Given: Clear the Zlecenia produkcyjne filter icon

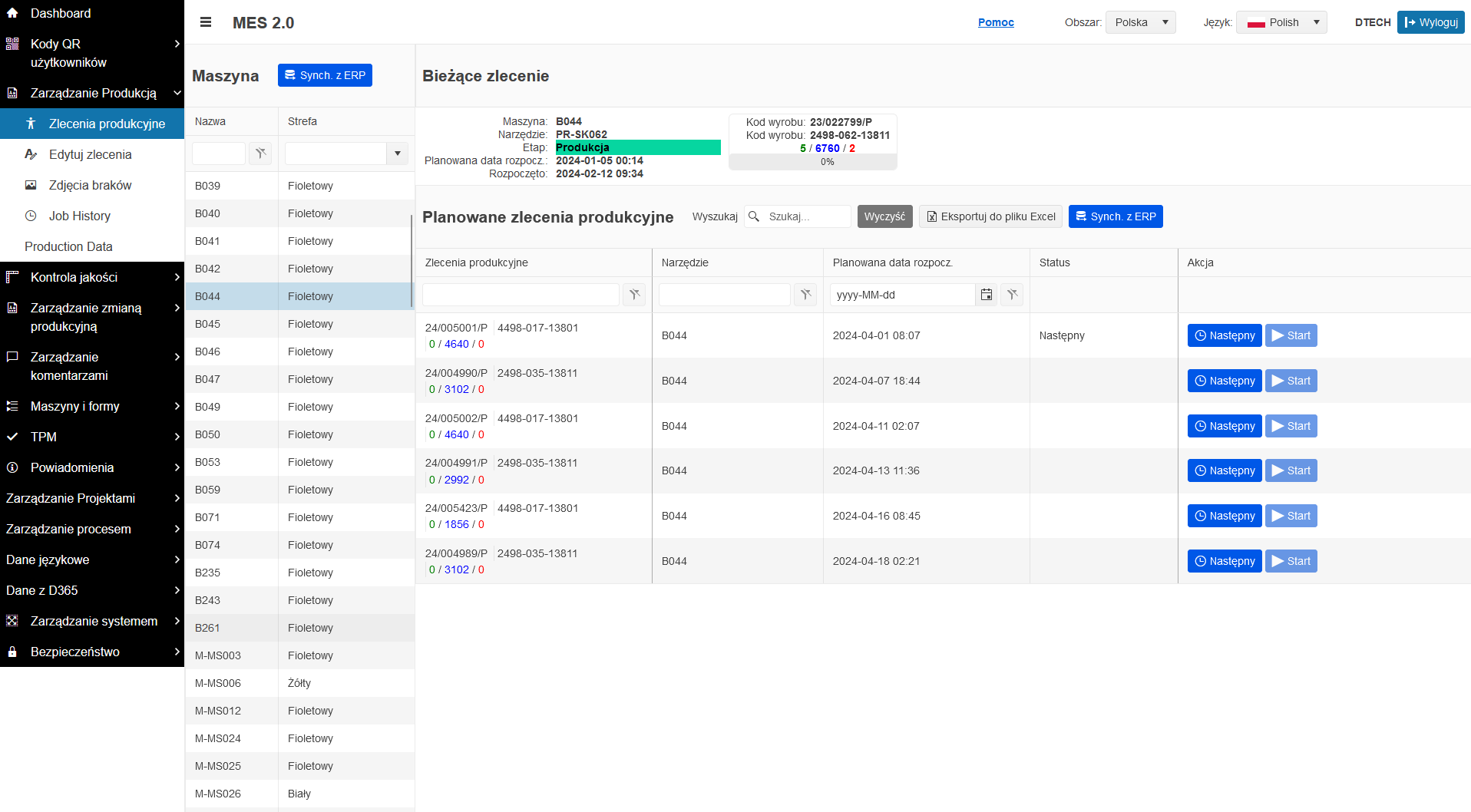Looking at the screenshot, I should (634, 295).
